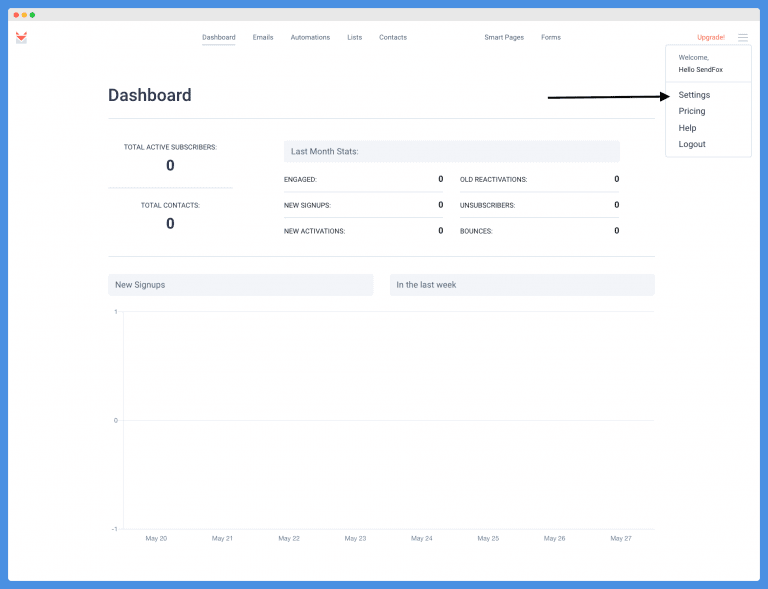Click the May 20 axis label
Screen dimensions: 768x589
pos(156,538)
